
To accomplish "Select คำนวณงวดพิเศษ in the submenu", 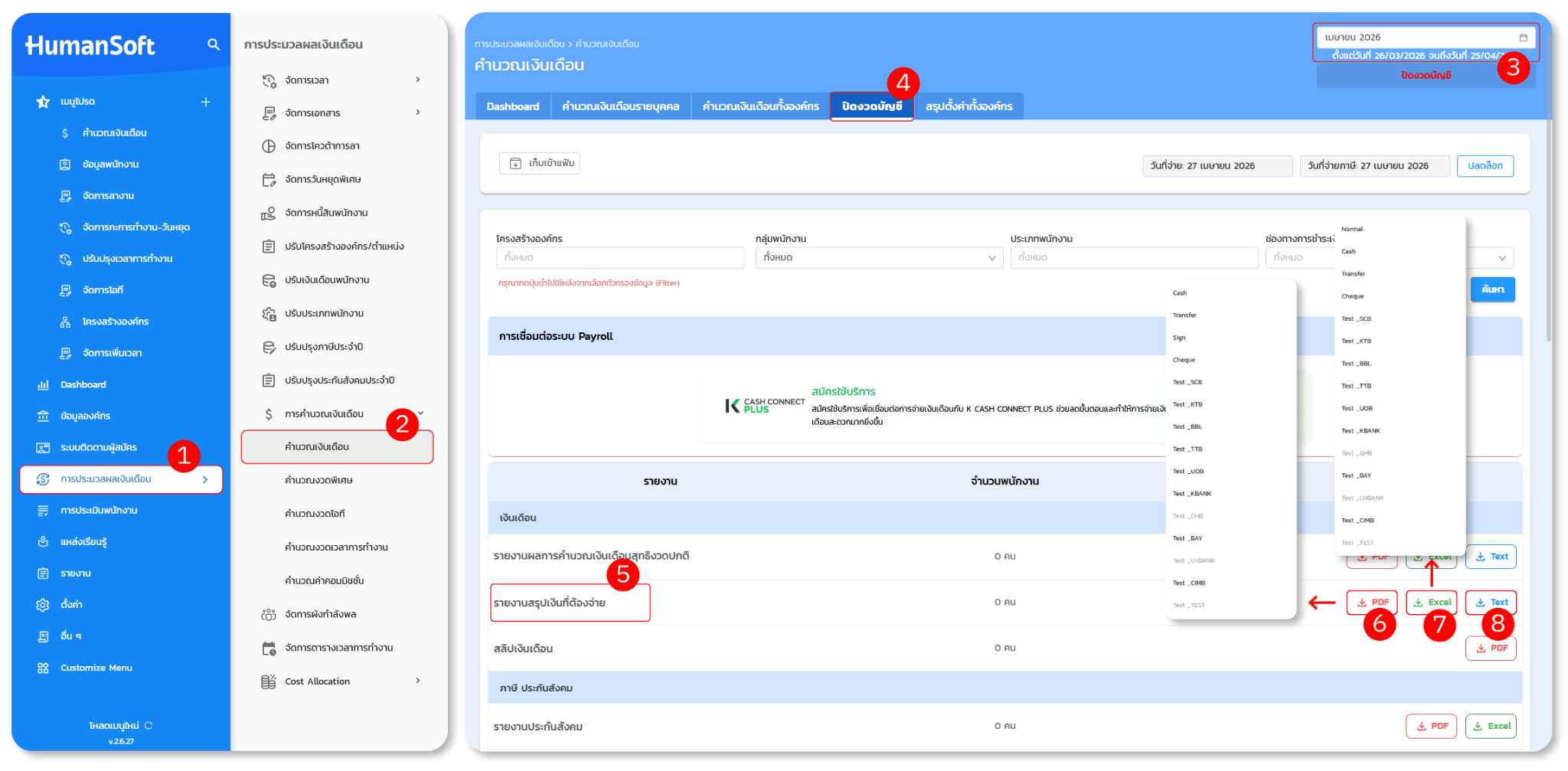I will [x=318, y=481].
